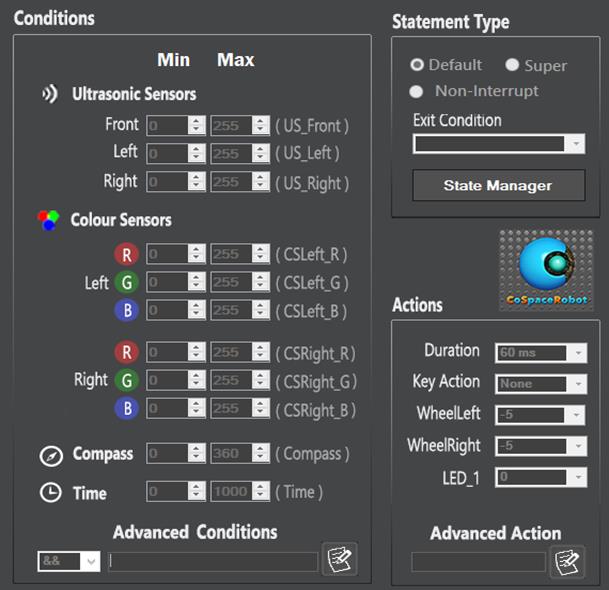Click the Time clock icon
The height and width of the screenshot is (590, 609).
(x=51, y=493)
